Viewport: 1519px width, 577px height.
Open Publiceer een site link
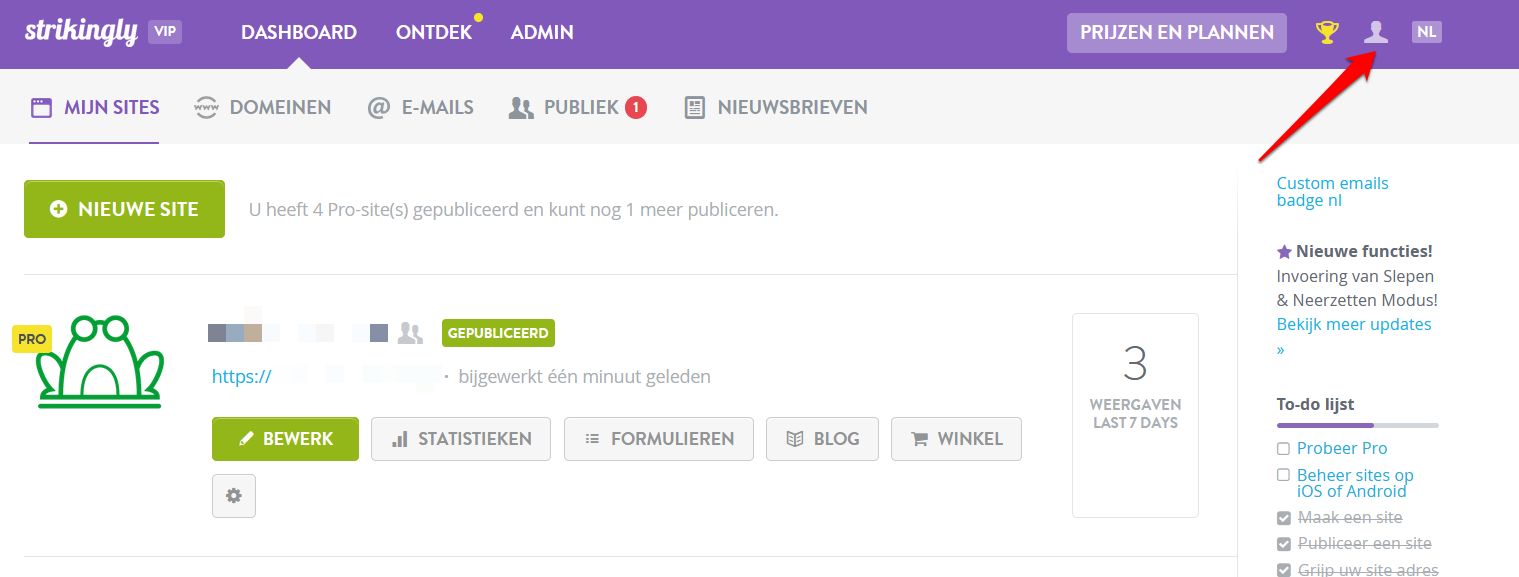1365,544
